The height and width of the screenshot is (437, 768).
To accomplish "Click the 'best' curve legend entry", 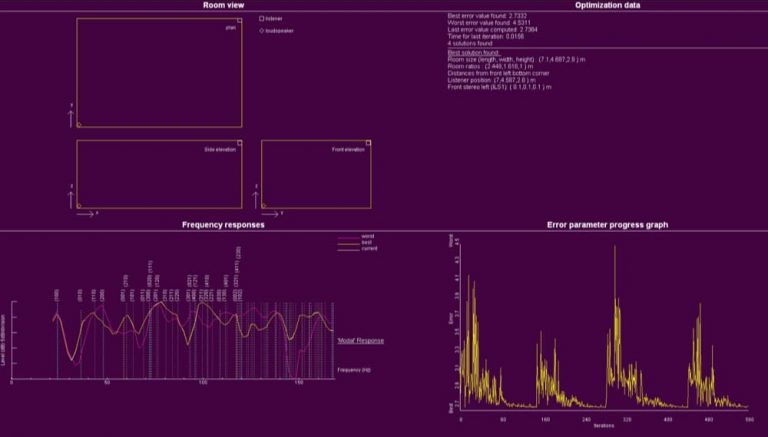I will tap(356, 243).
